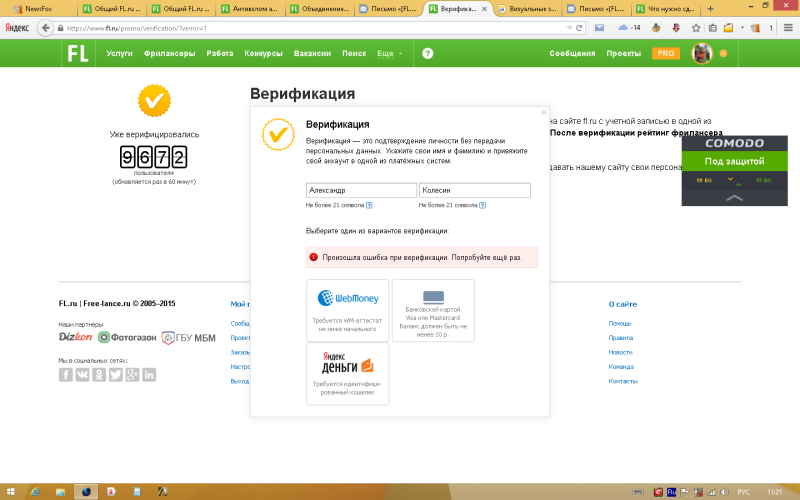Viewport: 800px width, 500px height.
Task: Click the FL logo in header
Action: tap(78, 53)
